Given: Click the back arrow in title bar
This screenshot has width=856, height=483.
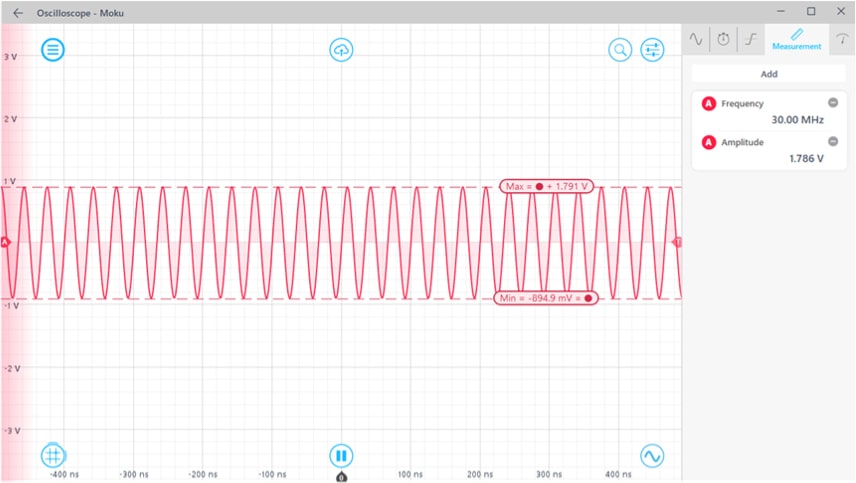Looking at the screenshot, I should point(18,12).
